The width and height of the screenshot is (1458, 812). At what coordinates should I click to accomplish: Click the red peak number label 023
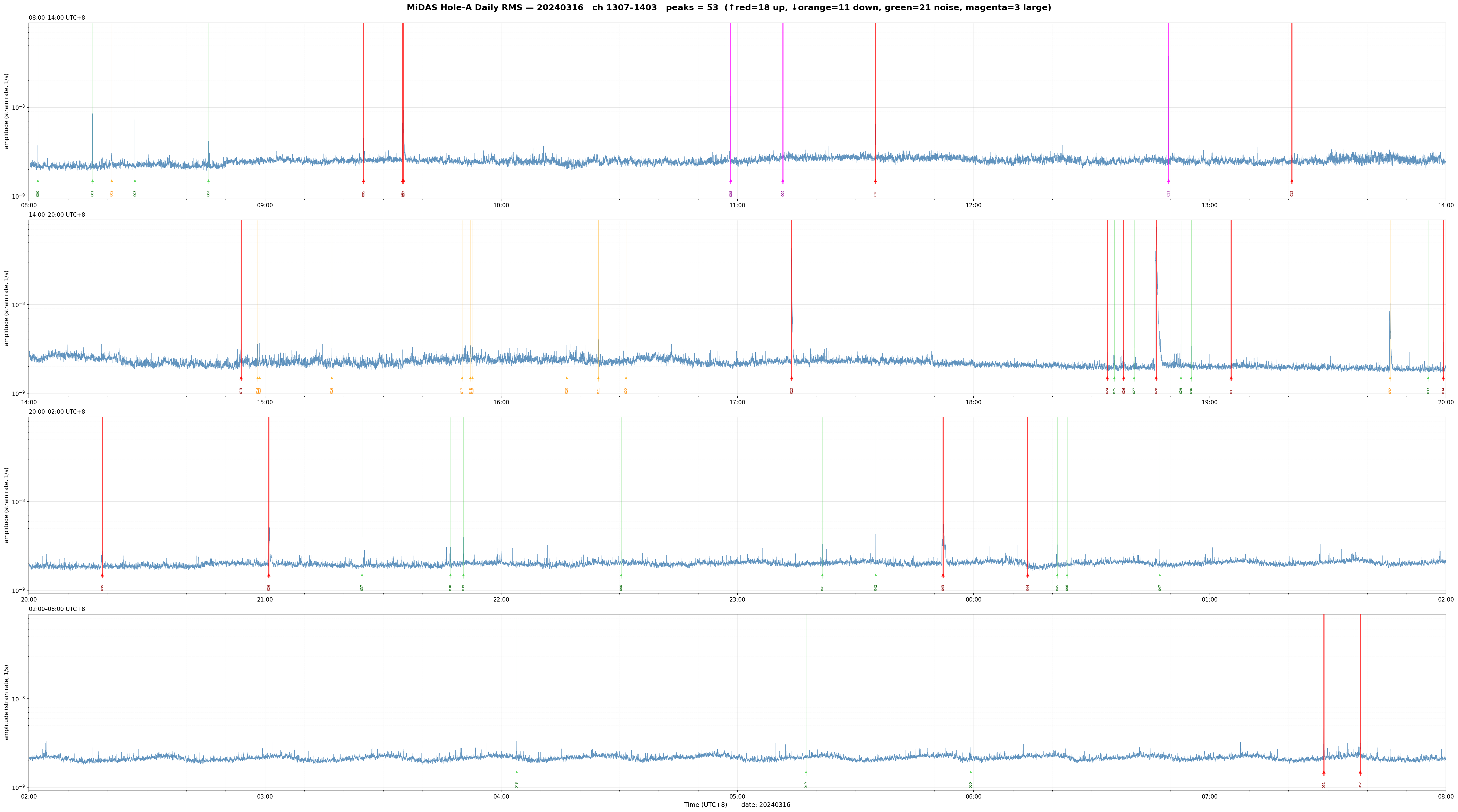(x=792, y=391)
